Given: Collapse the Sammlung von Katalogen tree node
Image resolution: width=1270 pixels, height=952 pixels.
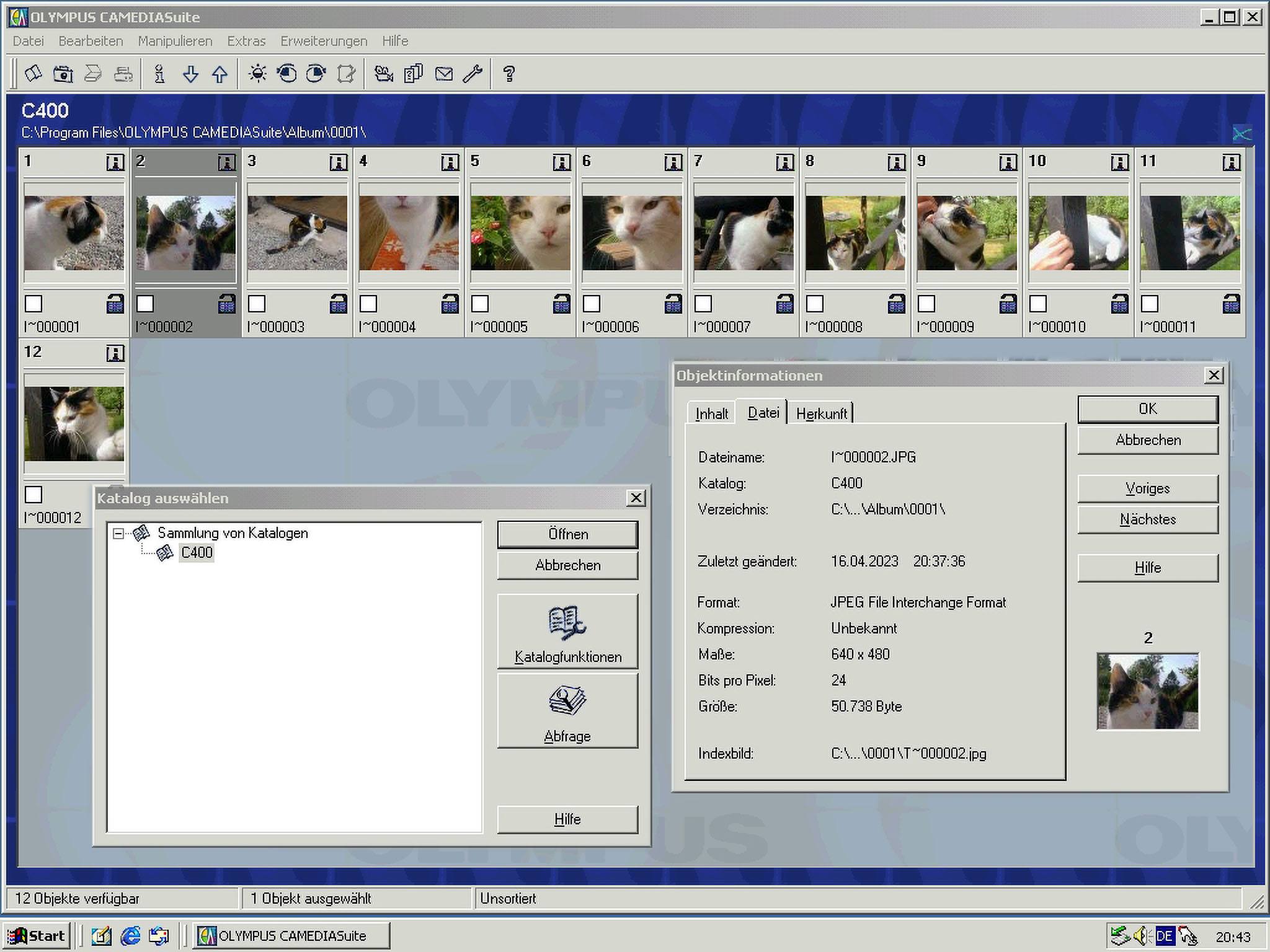Looking at the screenshot, I should 118,533.
